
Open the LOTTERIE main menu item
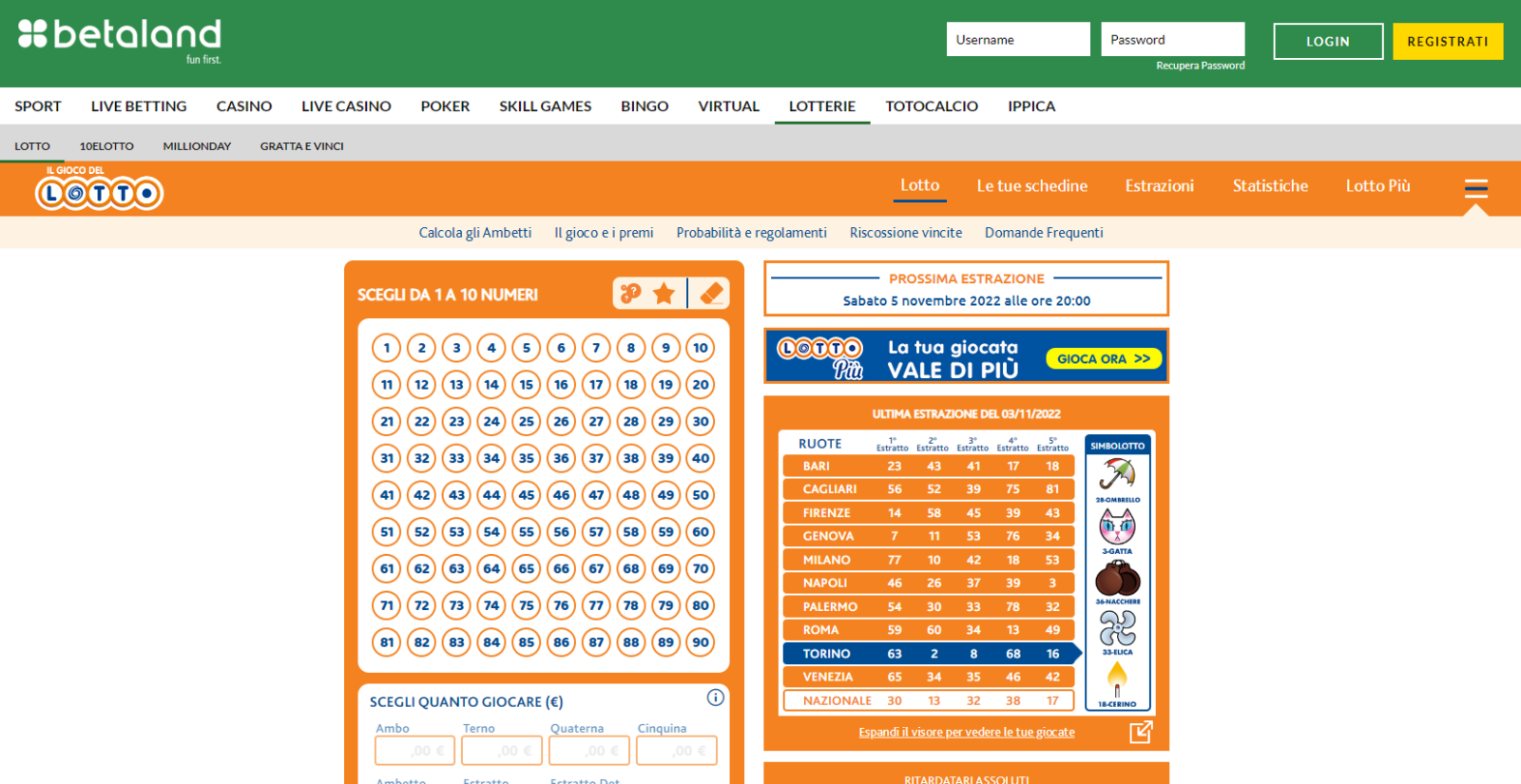pyautogui.click(x=822, y=106)
